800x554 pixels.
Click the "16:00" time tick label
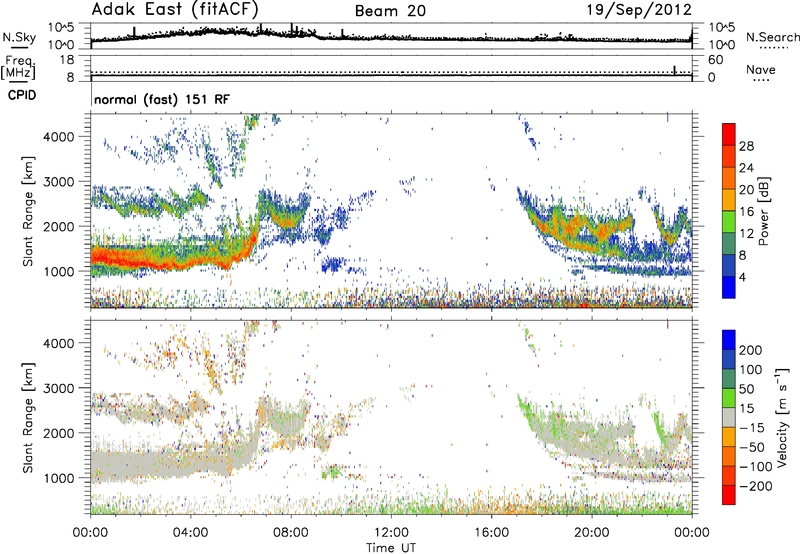(491, 533)
